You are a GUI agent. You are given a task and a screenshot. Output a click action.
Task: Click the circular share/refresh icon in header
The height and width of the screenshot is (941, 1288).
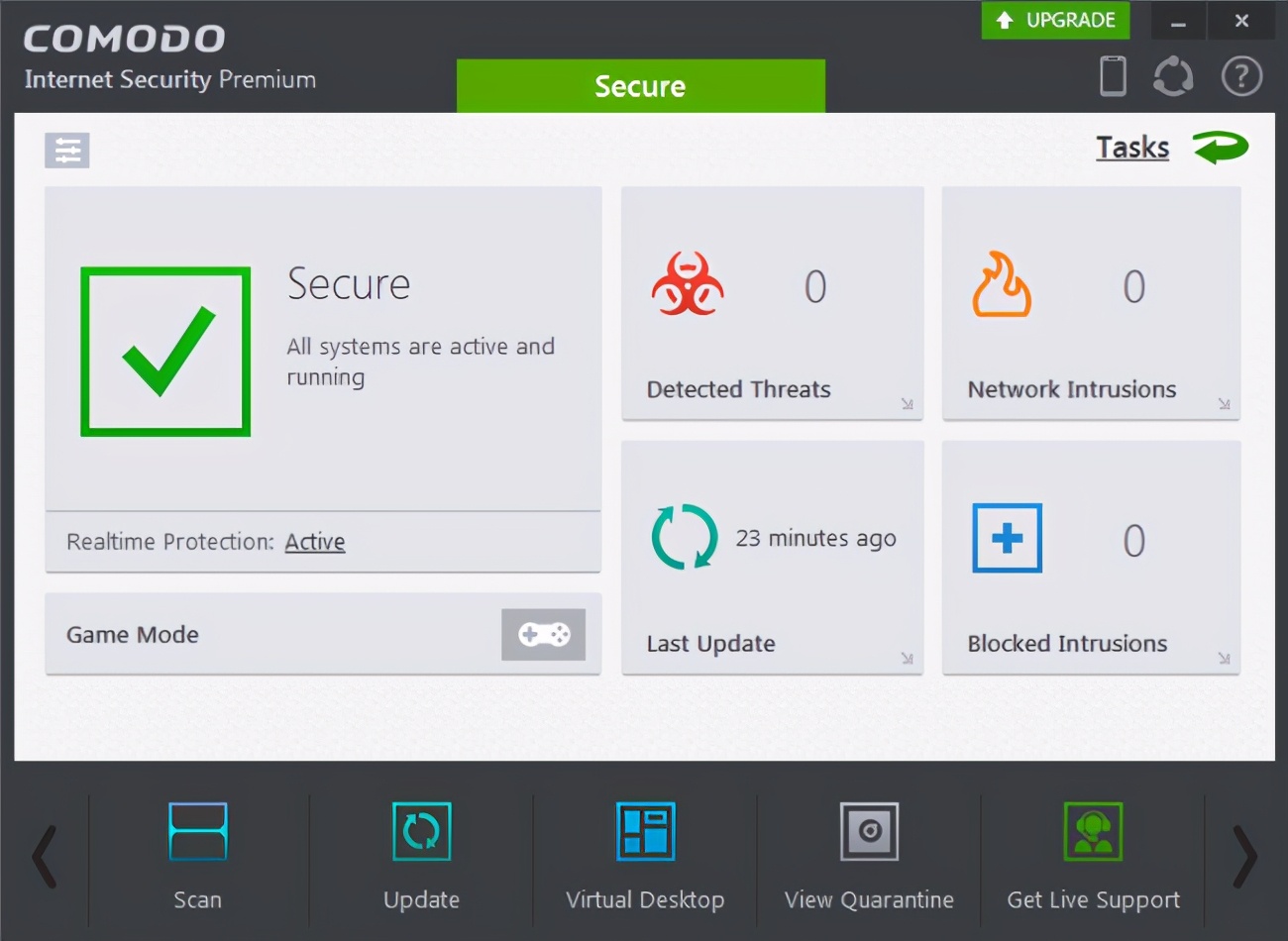tap(1173, 76)
